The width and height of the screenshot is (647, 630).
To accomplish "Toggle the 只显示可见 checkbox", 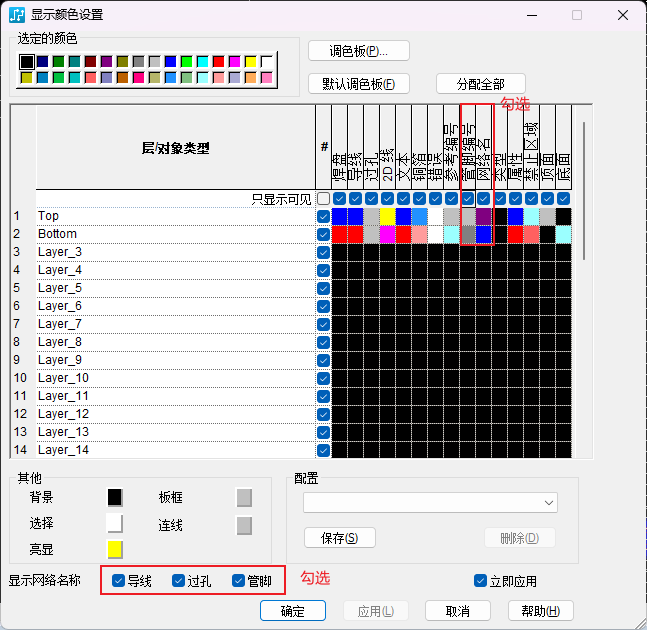I will pos(323,199).
